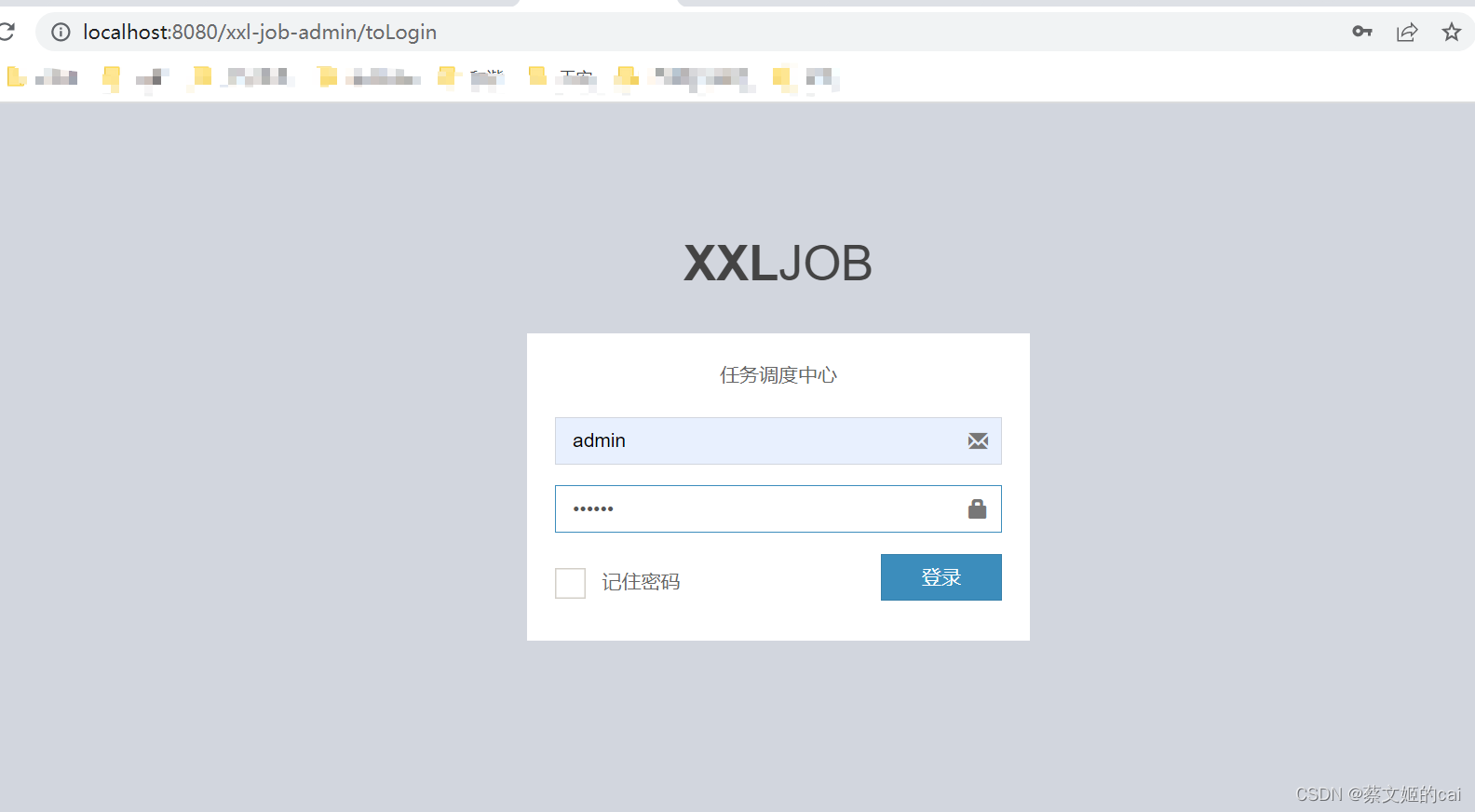Open the fourth bookmark folder
Image resolution: width=1475 pixels, height=812 pixels.
point(368,77)
